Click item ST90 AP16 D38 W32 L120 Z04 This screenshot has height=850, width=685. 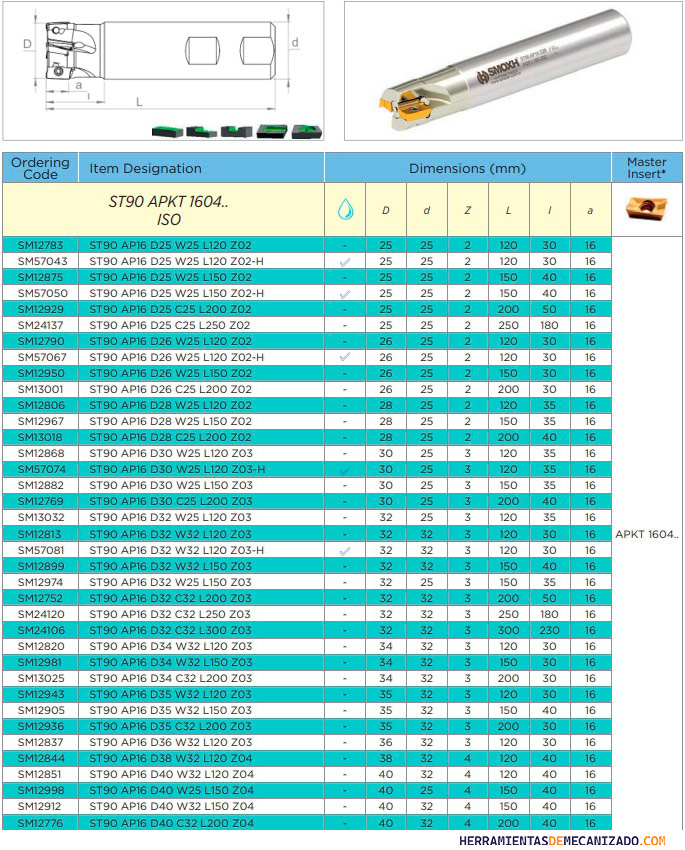pos(171,758)
